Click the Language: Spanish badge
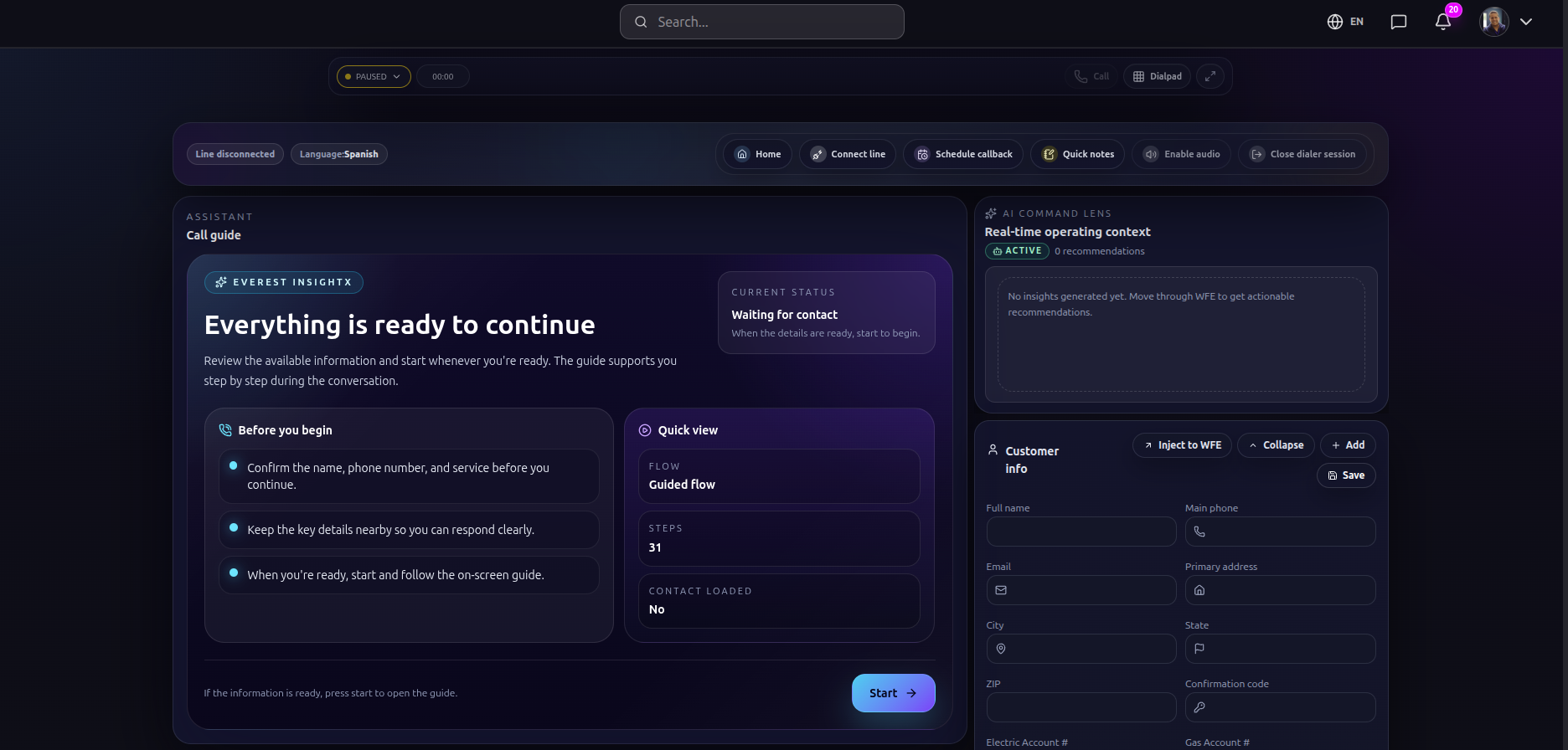 click(339, 154)
